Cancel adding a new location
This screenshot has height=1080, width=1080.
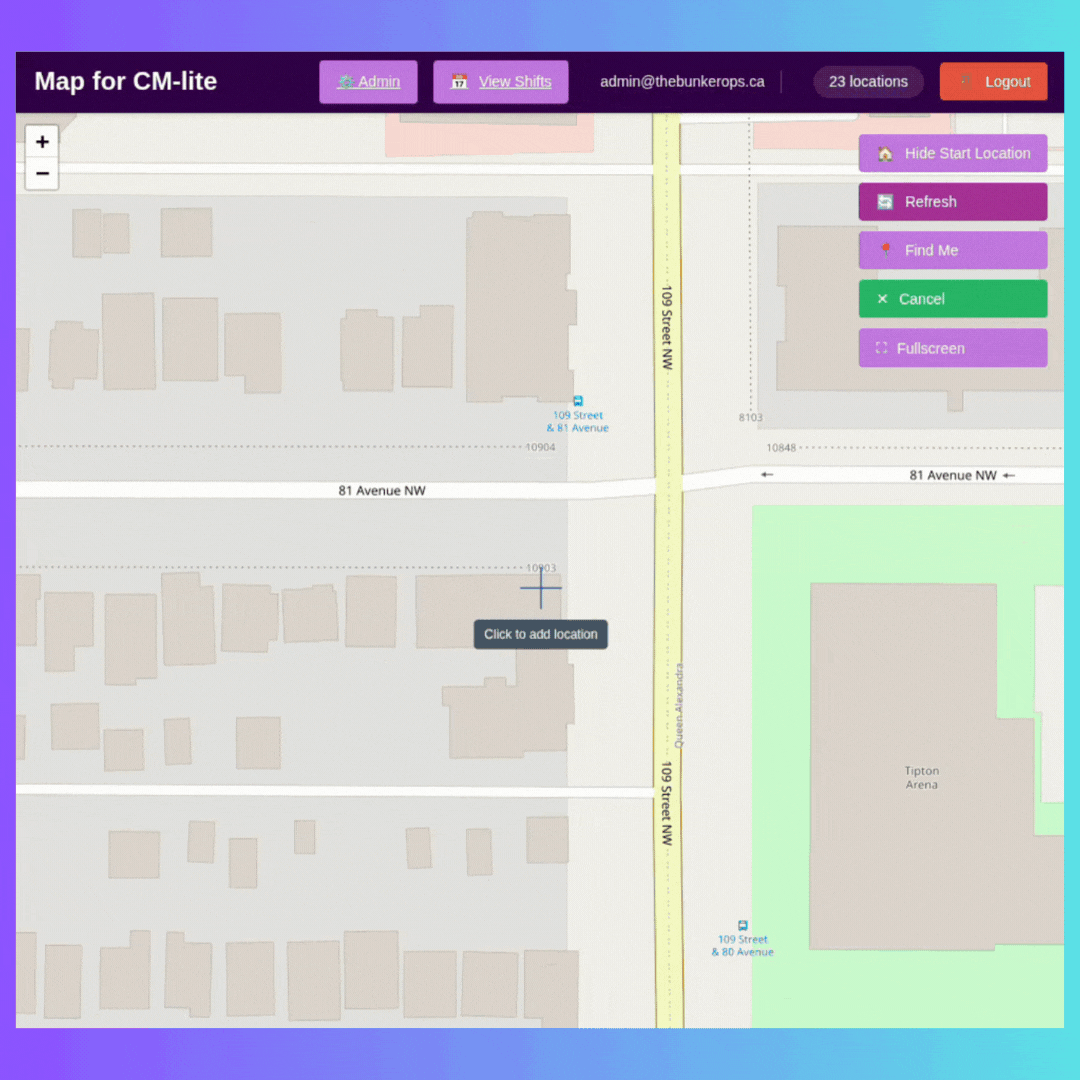coord(952,298)
